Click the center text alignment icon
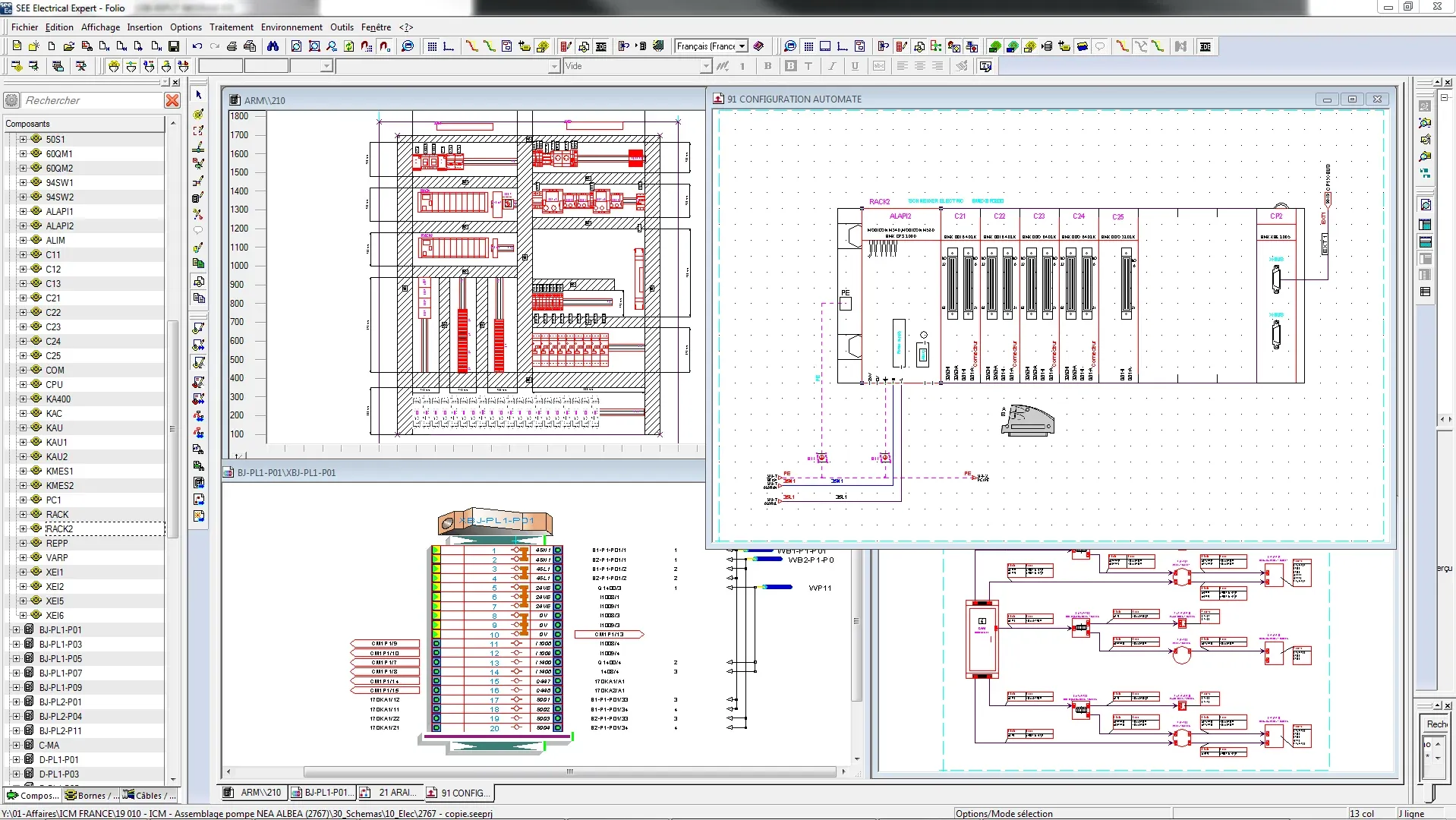Screen dimensions: 1456x820 [x=919, y=66]
